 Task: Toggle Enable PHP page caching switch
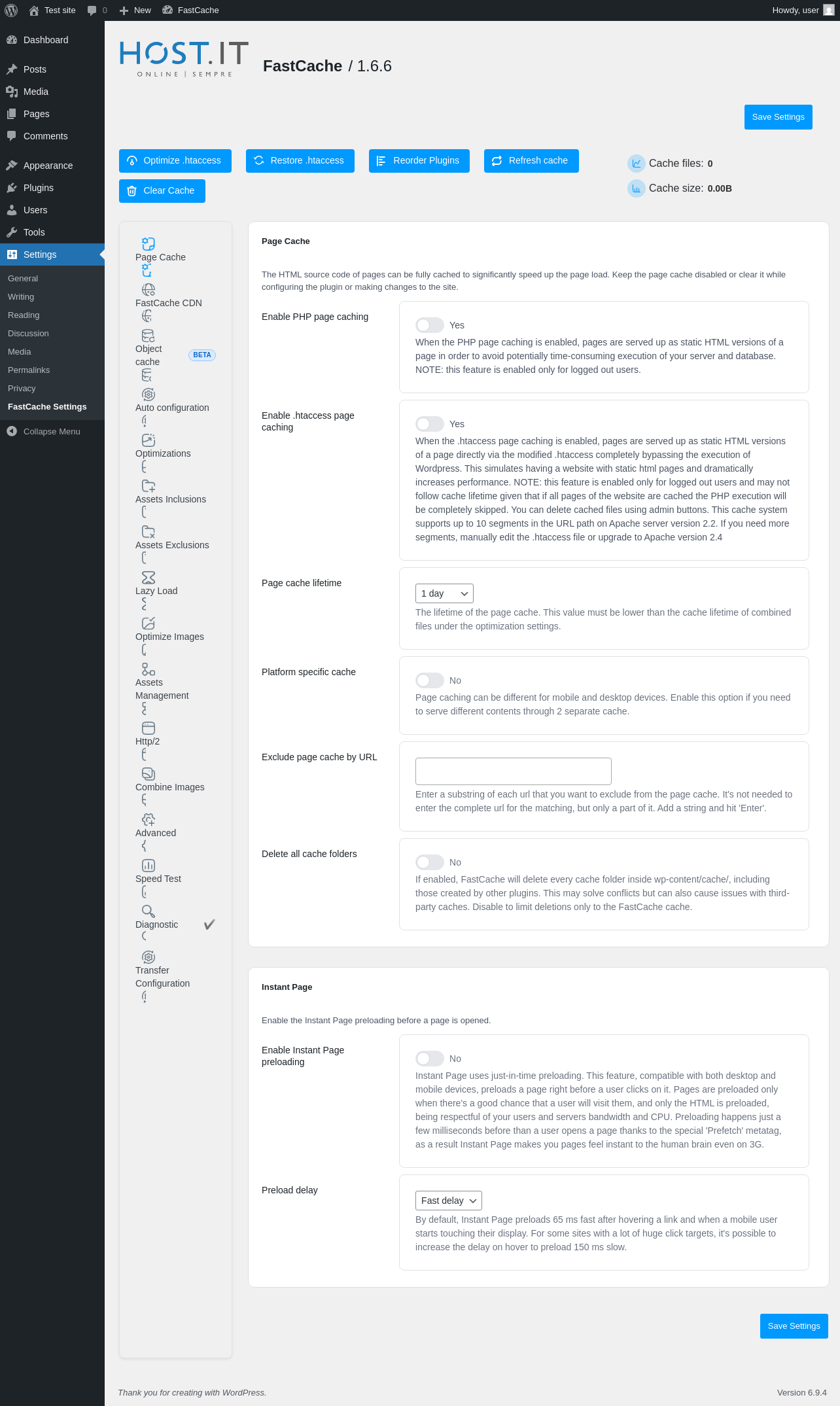[x=430, y=325]
